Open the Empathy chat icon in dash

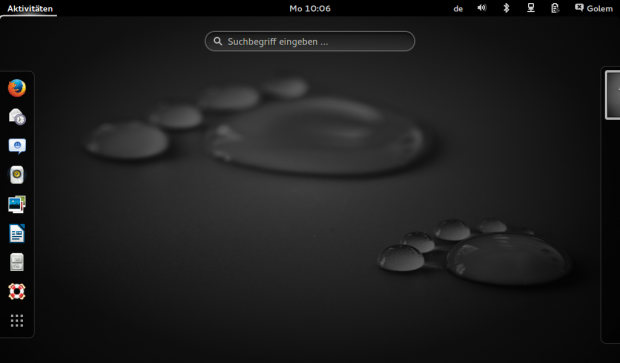tap(17, 146)
